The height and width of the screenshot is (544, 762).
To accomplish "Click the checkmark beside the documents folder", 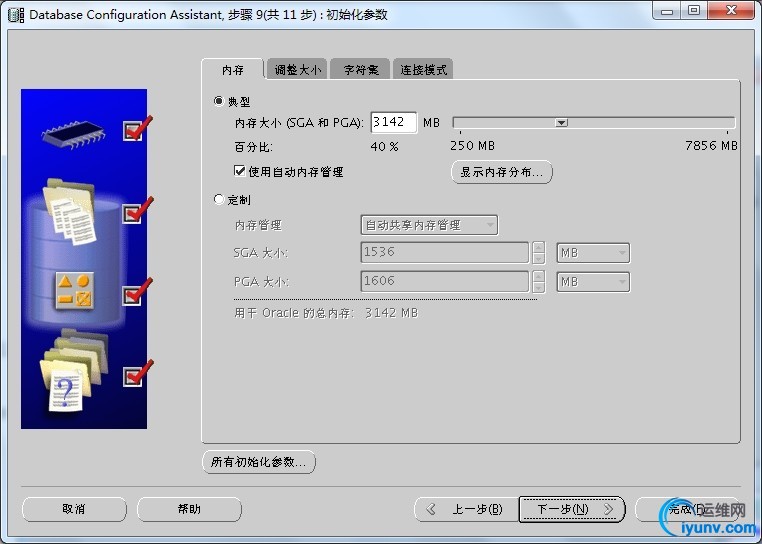I will coord(138,211).
